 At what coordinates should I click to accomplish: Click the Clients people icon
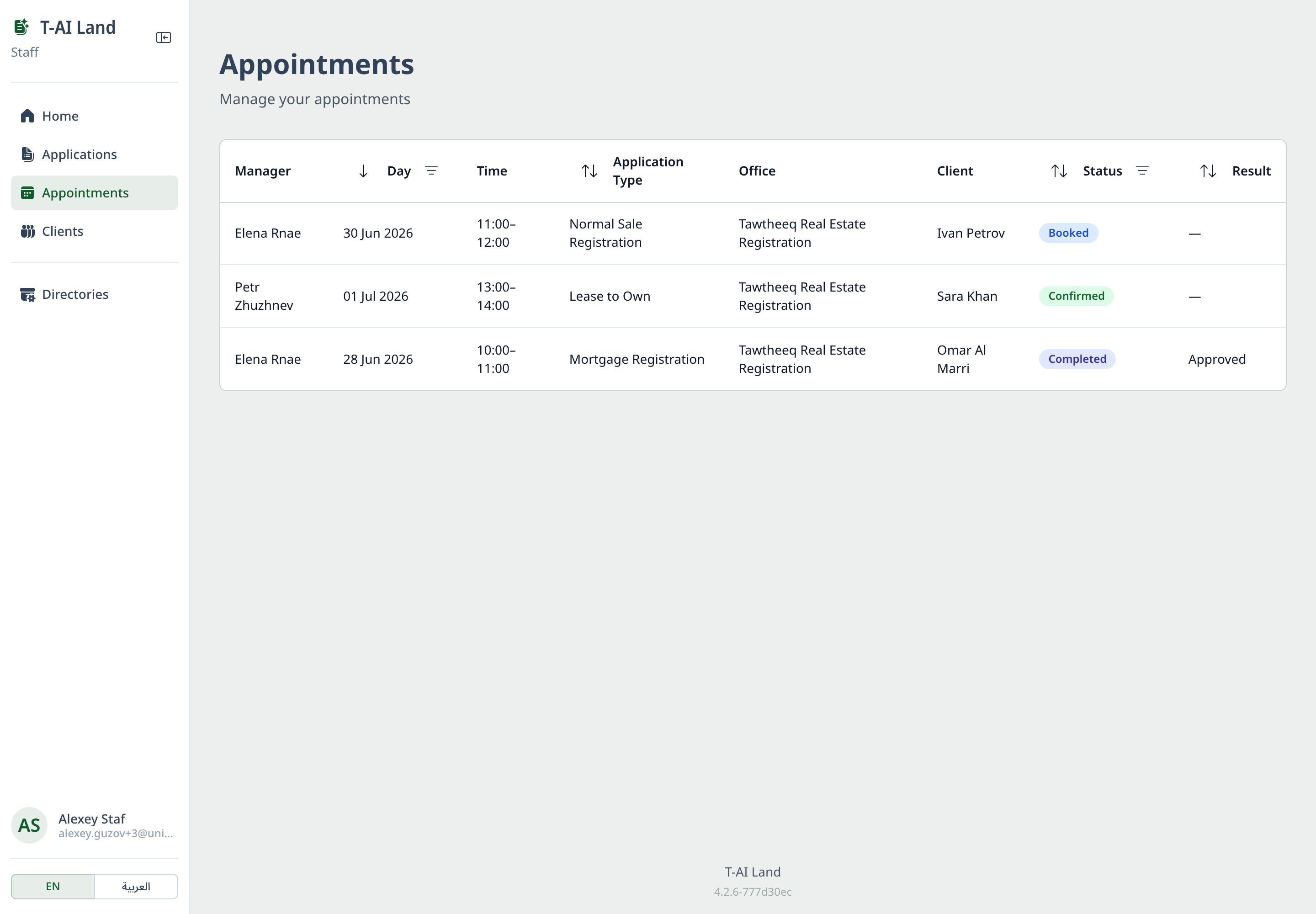[x=27, y=231]
